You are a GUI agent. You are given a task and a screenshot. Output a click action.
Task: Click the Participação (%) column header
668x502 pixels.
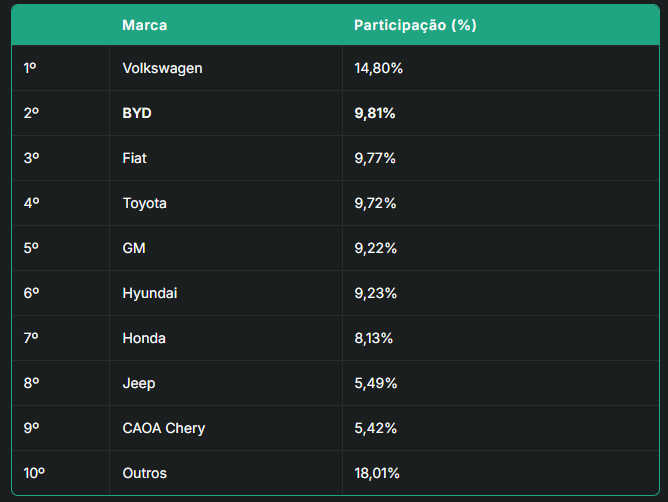pos(415,24)
